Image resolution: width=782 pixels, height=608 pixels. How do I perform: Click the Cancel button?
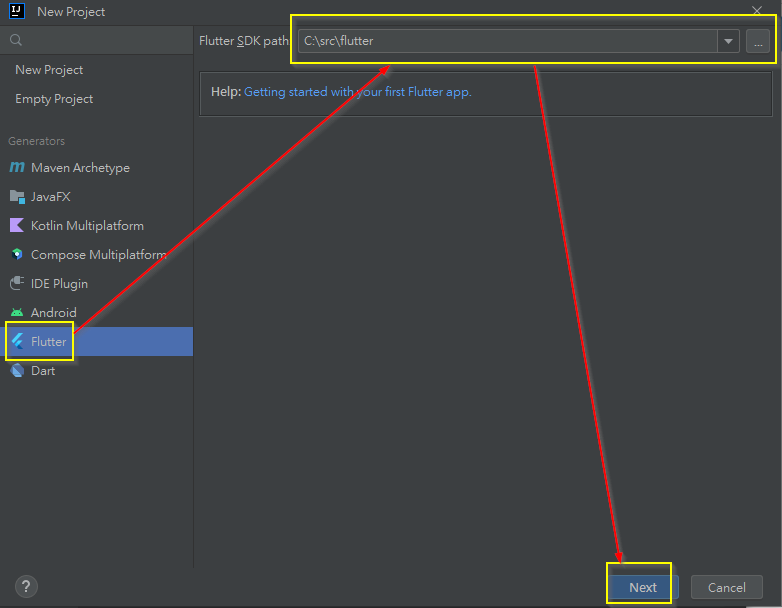tap(727, 587)
